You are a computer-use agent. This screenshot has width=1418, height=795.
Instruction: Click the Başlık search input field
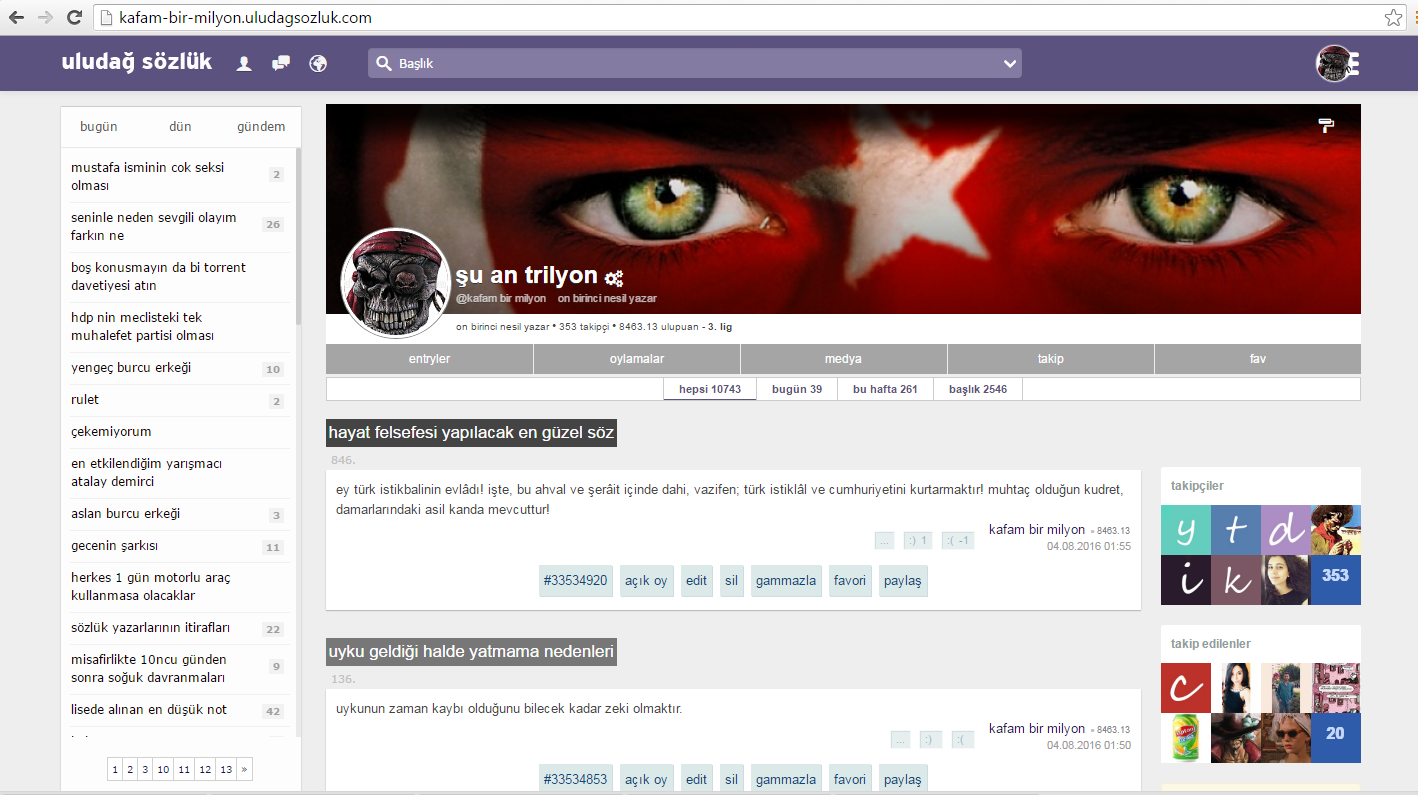click(x=690, y=64)
